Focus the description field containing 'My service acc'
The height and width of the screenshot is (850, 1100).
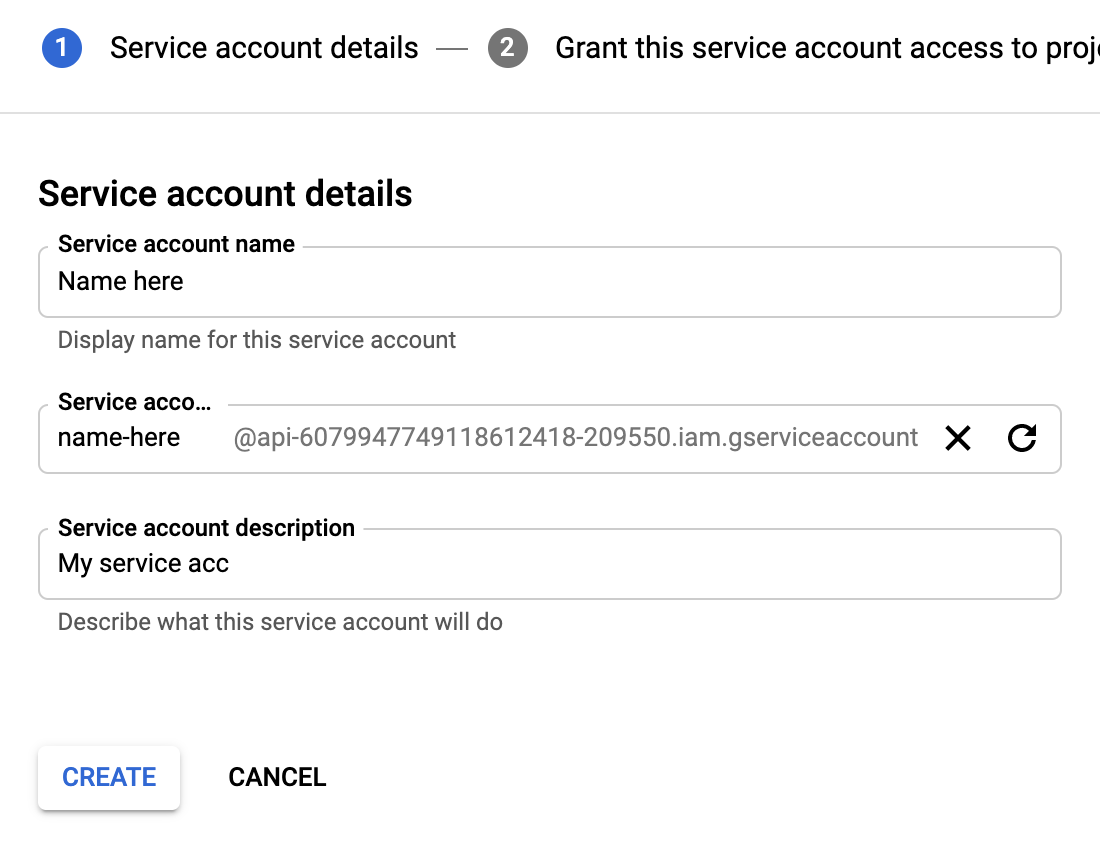[x=549, y=564]
